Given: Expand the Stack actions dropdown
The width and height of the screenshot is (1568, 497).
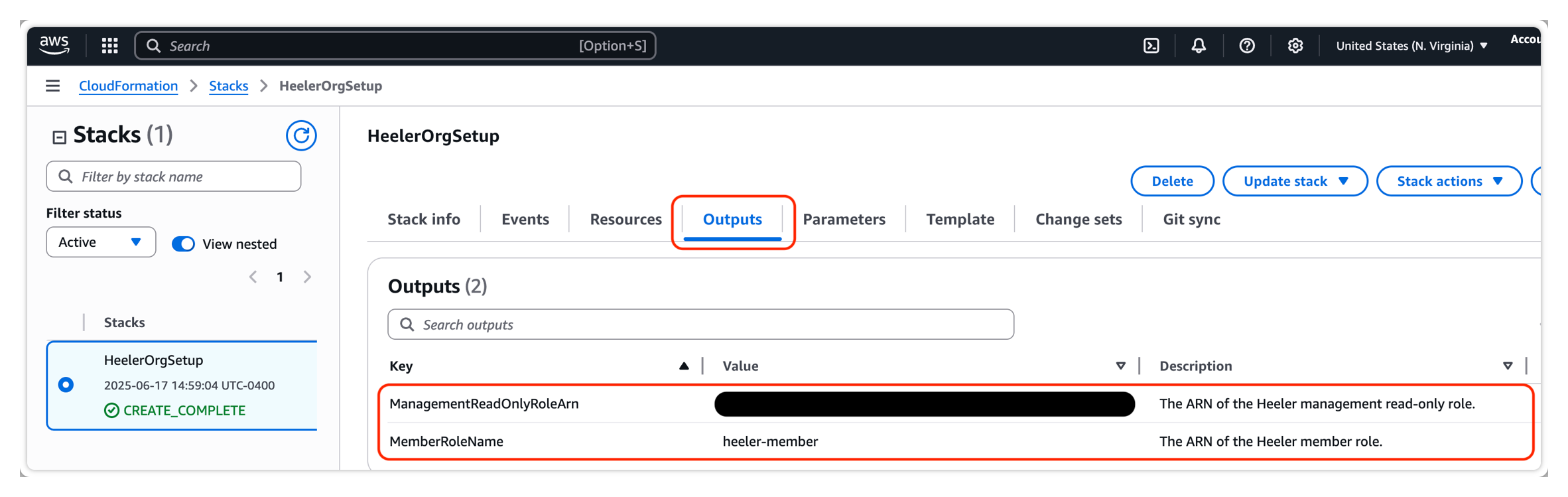Looking at the screenshot, I should pyautogui.click(x=1449, y=181).
